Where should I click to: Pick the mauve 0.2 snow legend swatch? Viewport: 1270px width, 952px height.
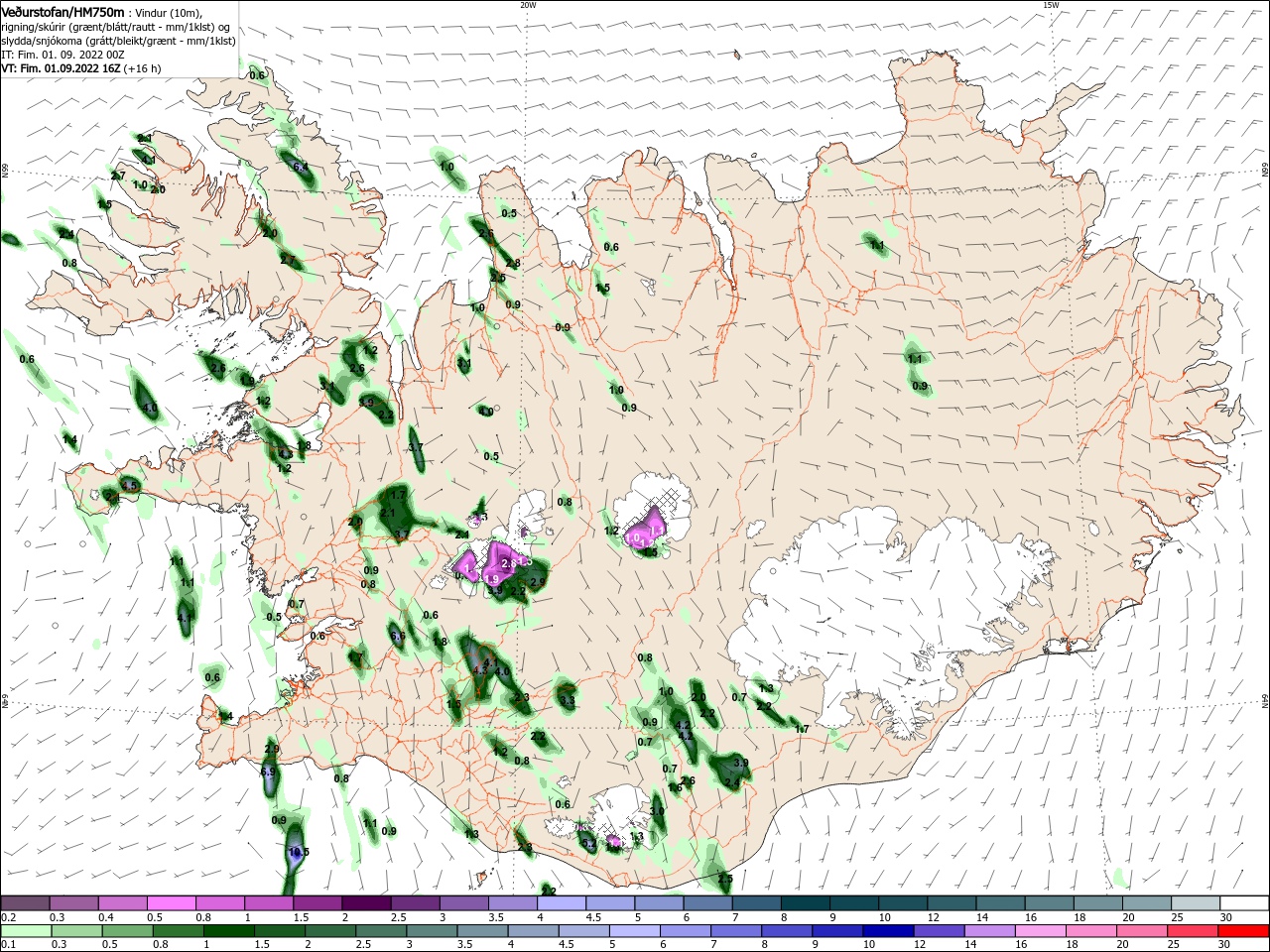(25, 902)
